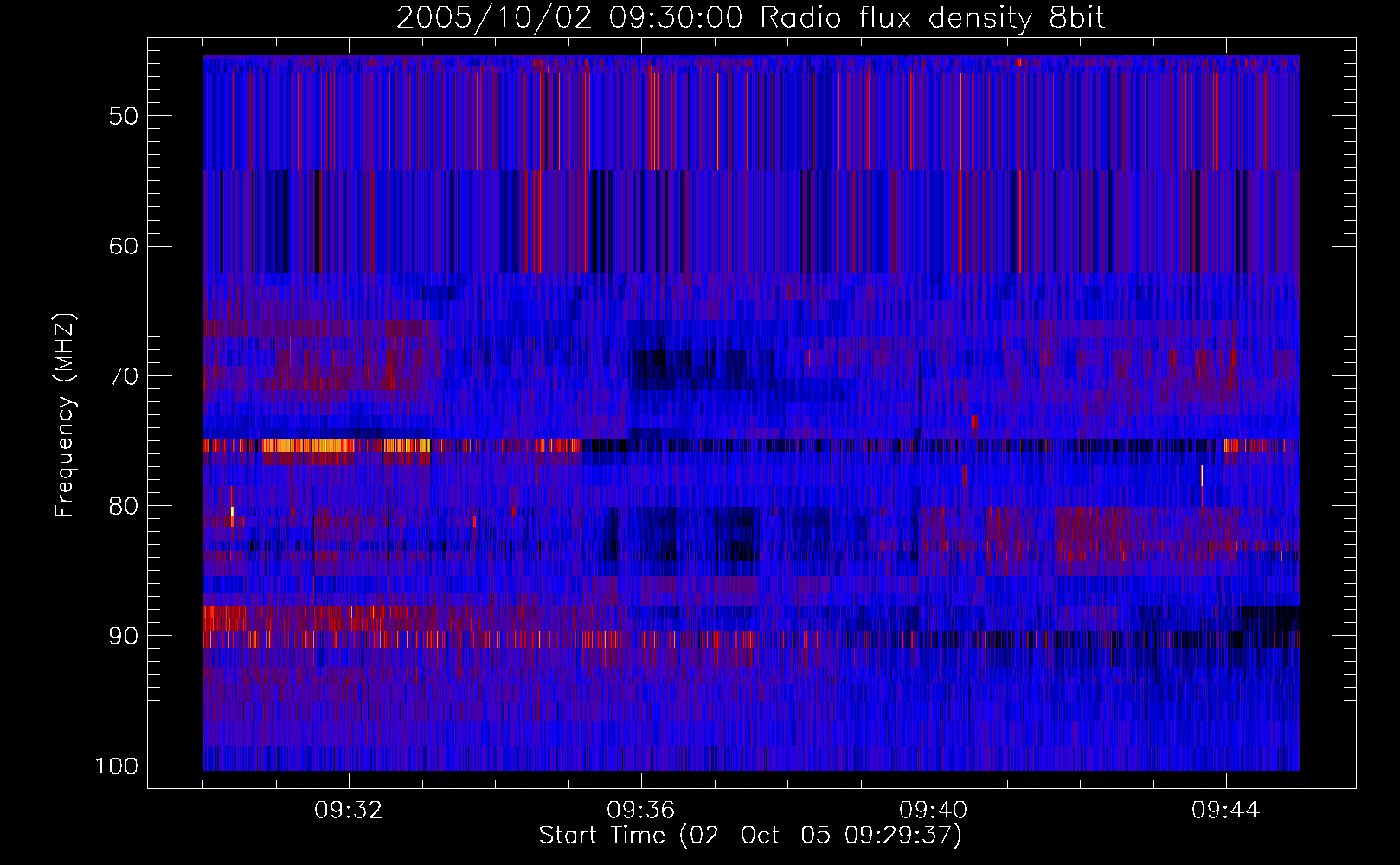1400x865 pixels.
Task: Click the 09:32 time tick label
Action: tap(349, 811)
